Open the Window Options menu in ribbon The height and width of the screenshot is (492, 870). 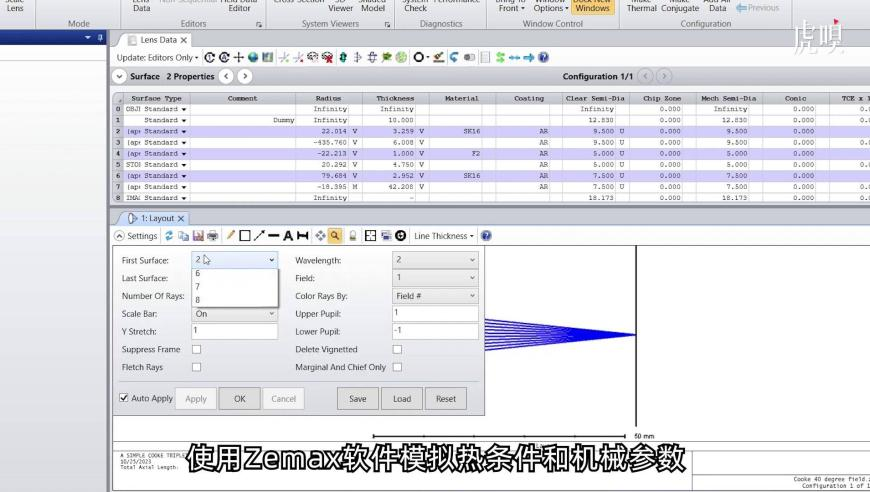550,7
